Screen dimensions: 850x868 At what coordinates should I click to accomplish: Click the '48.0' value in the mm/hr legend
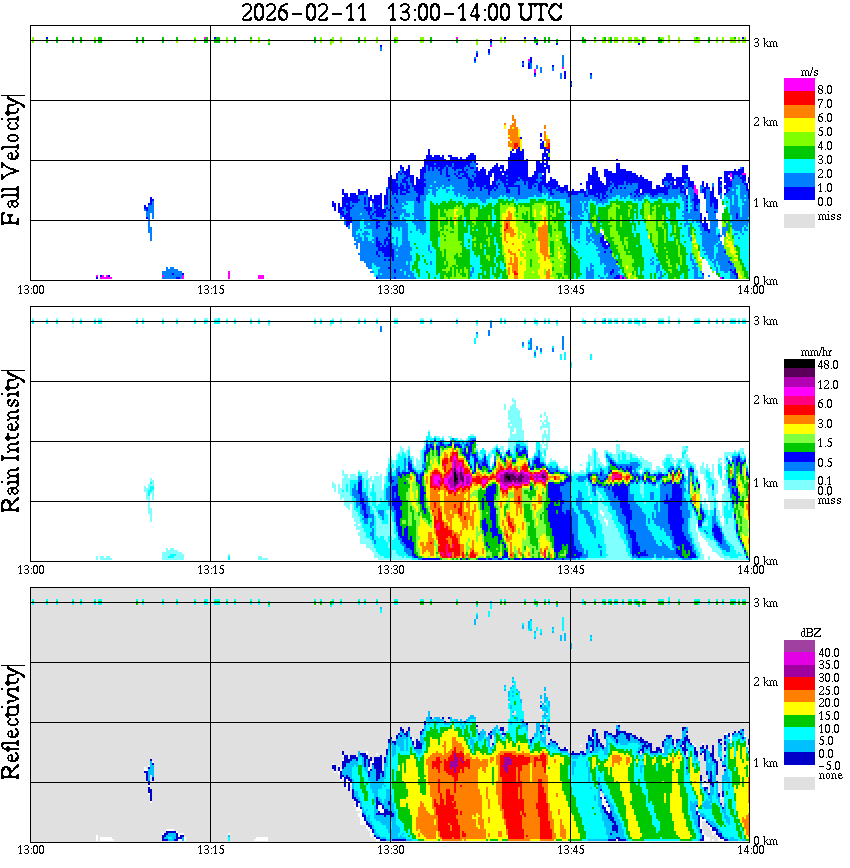click(828, 365)
